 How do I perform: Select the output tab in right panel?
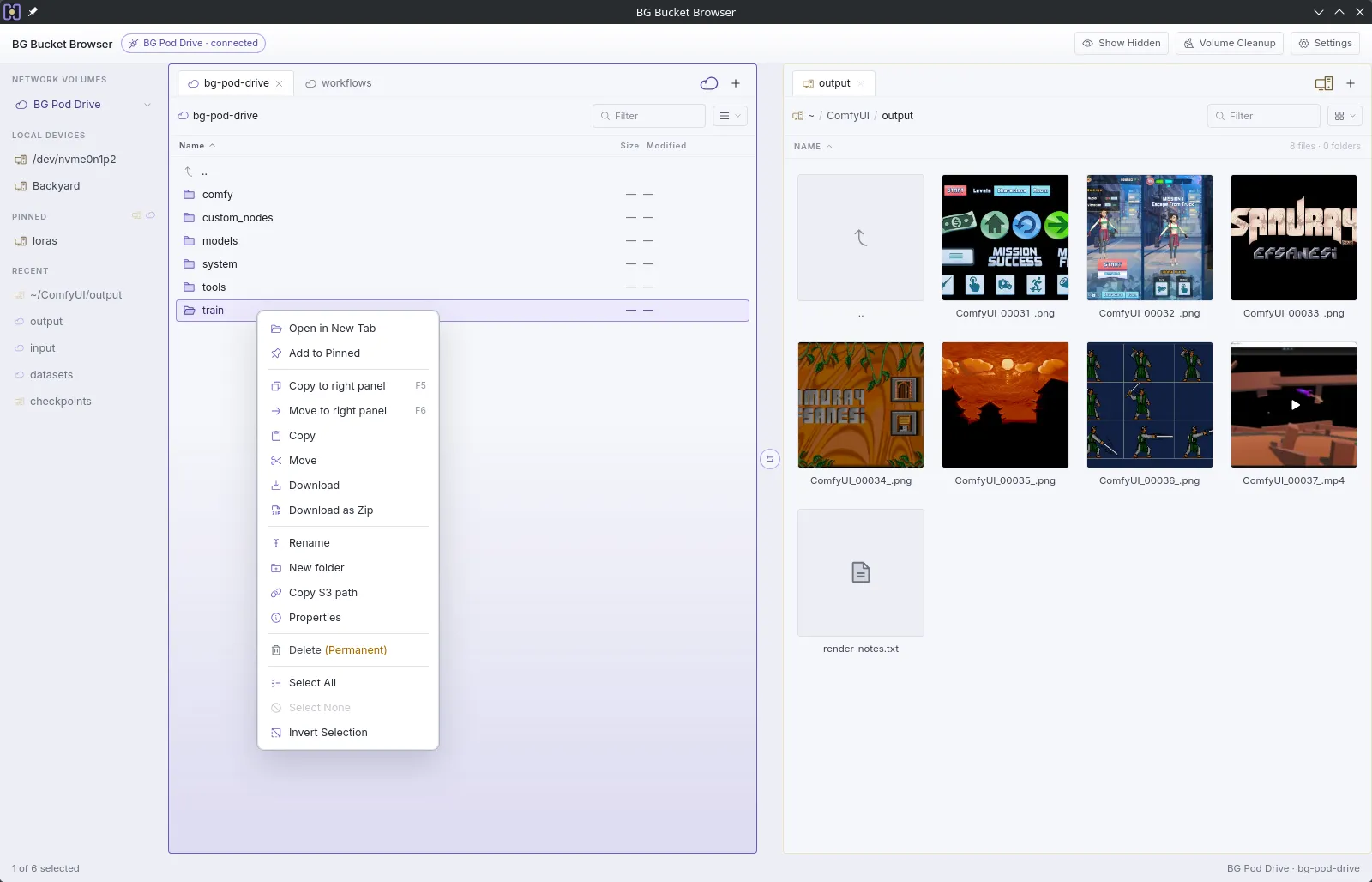coord(833,83)
